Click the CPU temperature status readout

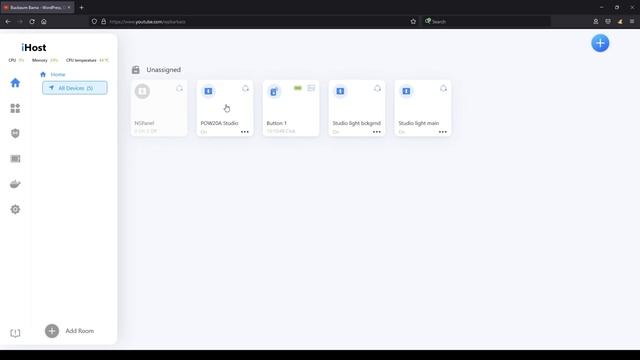87,60
